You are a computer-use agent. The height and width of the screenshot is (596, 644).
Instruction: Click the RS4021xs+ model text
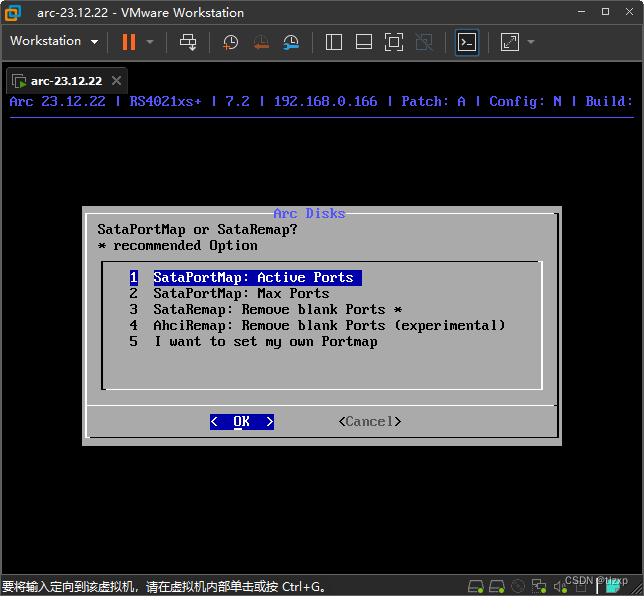[166, 101]
